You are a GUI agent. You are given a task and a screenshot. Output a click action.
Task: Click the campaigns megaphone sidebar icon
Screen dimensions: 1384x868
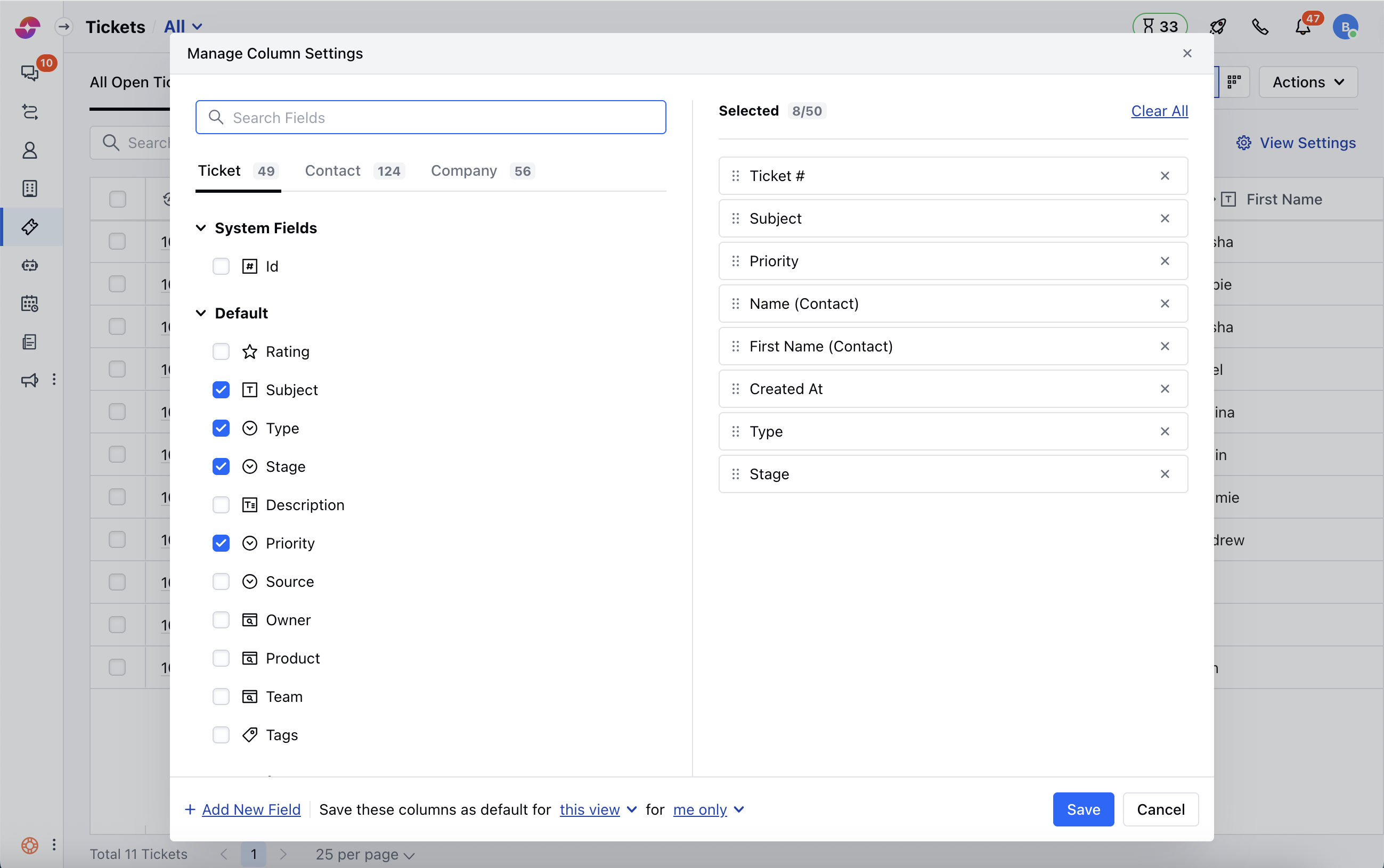click(30, 380)
